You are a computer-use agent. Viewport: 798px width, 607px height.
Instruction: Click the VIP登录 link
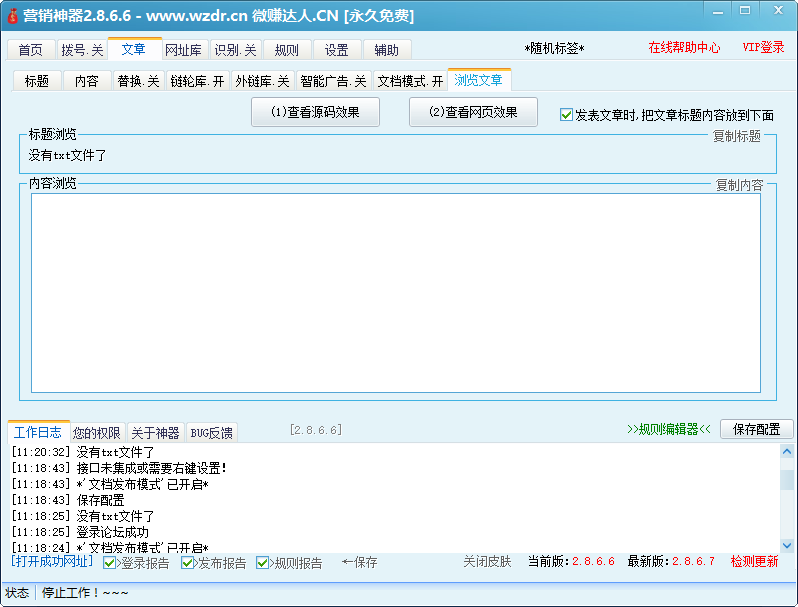763,47
